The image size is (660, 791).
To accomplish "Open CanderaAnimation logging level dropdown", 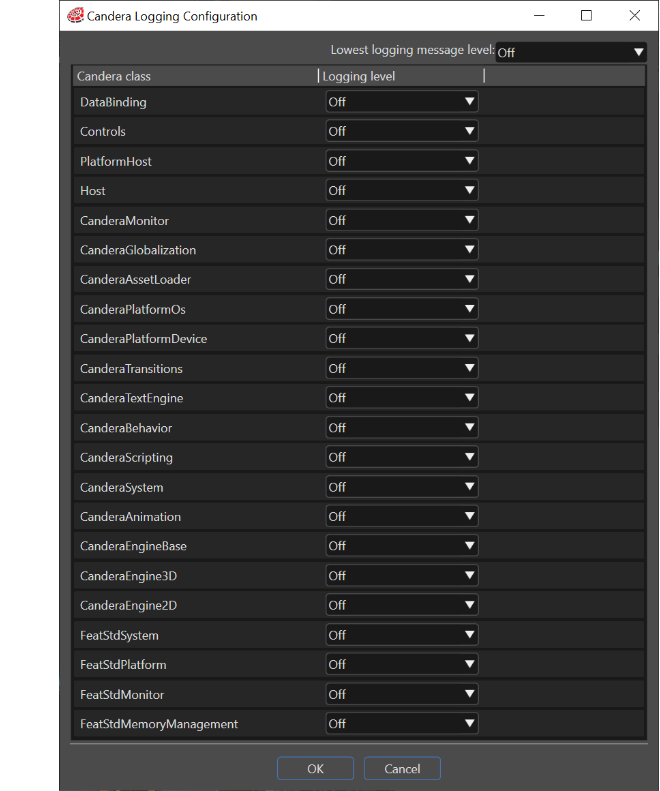I will [x=402, y=517].
